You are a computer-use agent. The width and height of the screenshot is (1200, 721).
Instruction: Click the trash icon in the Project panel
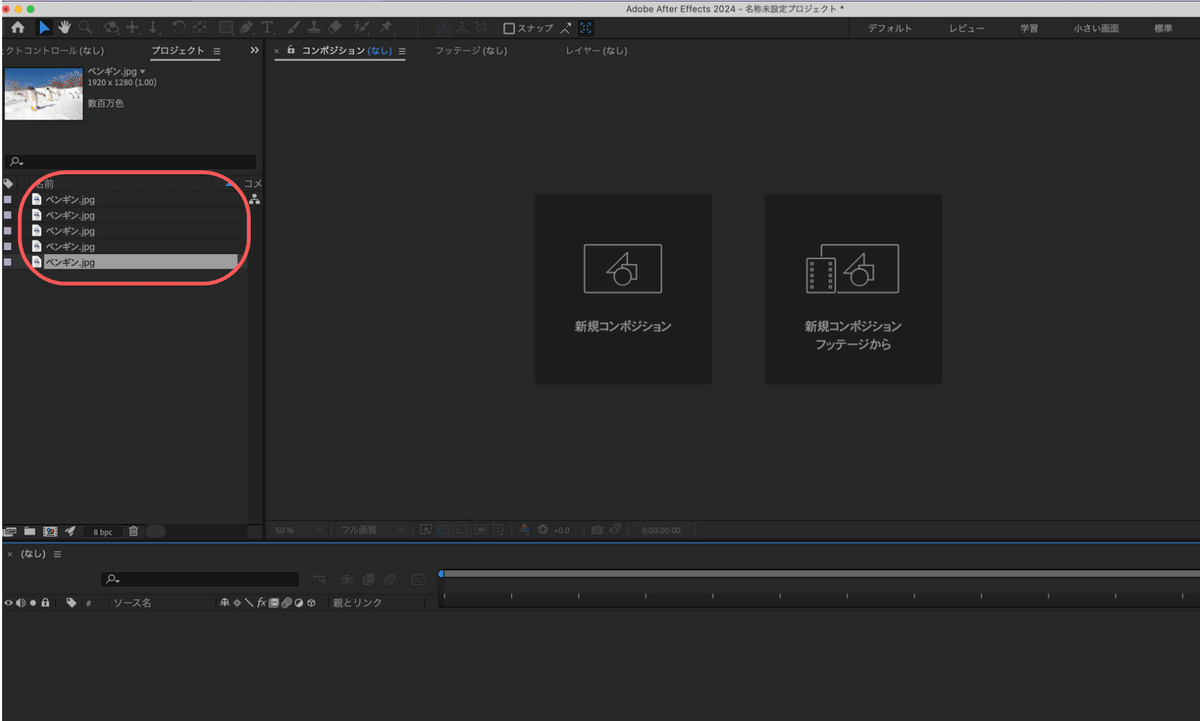pos(134,531)
